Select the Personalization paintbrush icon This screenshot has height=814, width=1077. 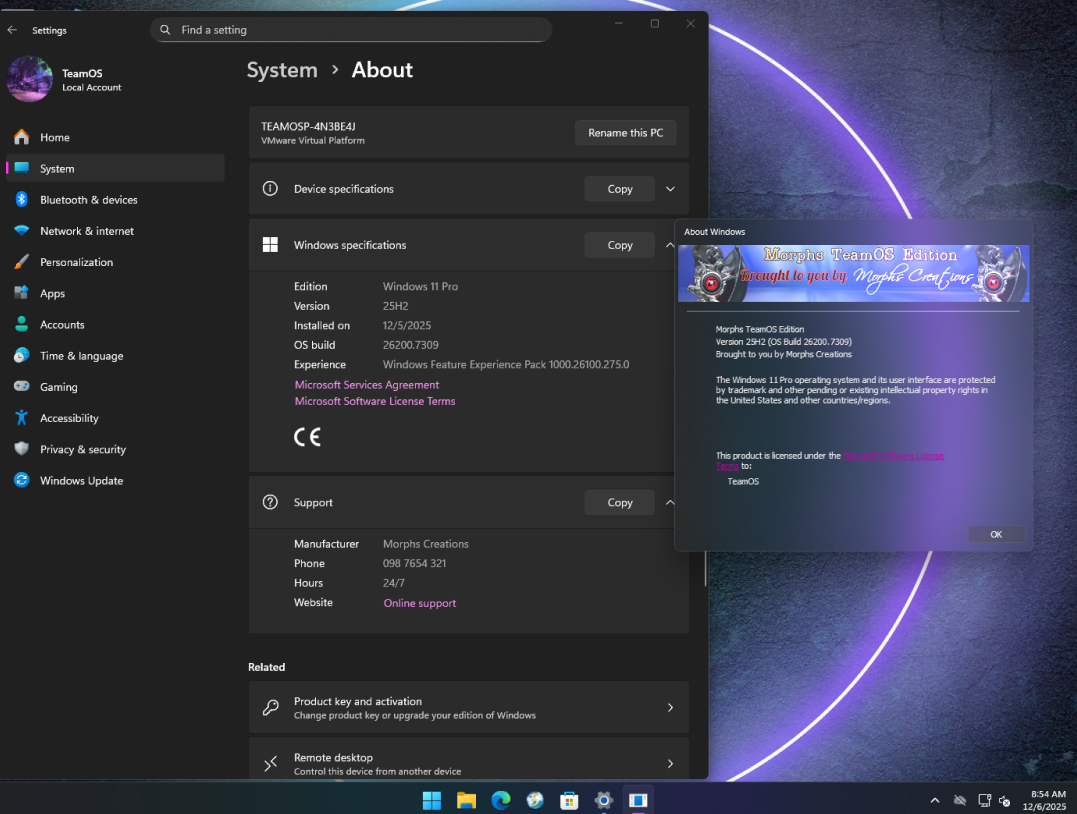click(x=21, y=262)
